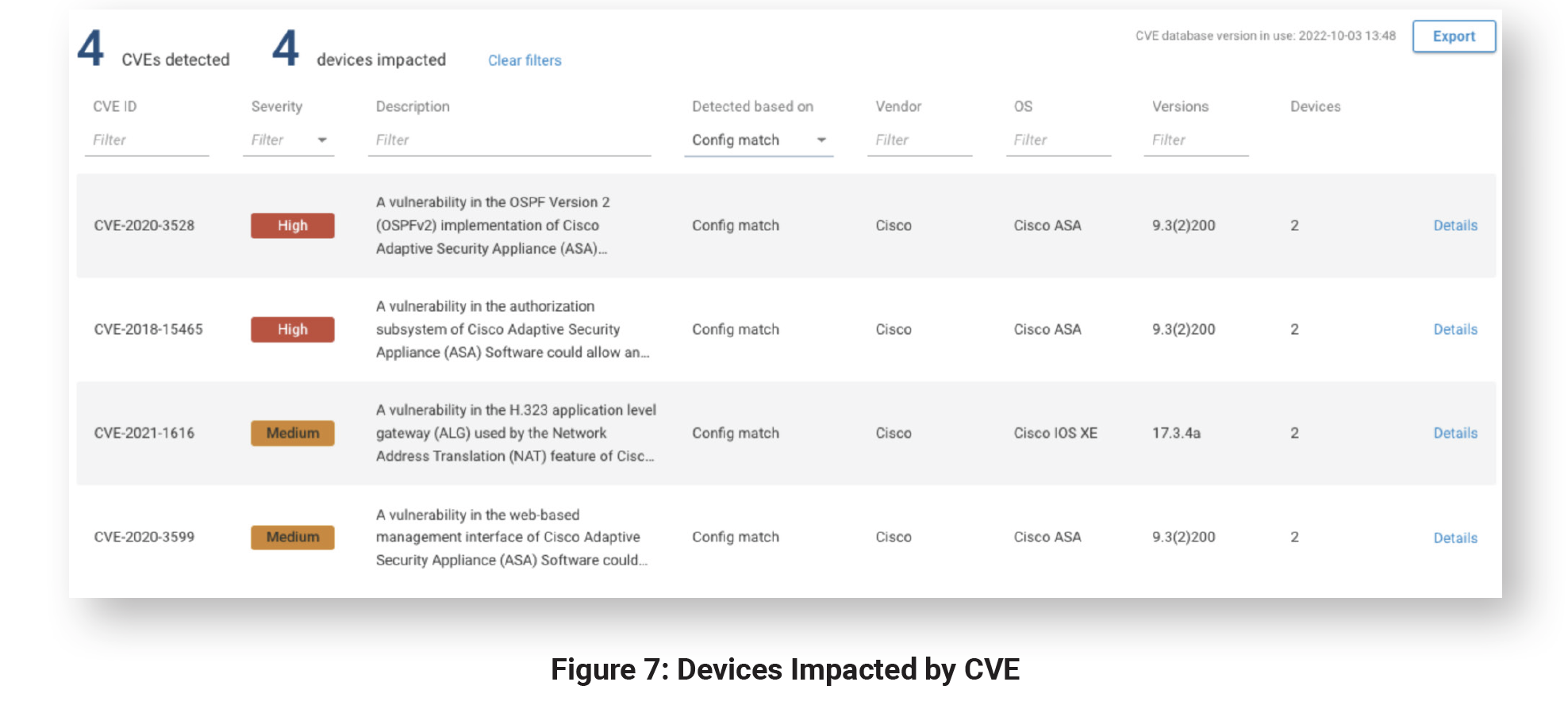Click the Severity column header

point(276,106)
